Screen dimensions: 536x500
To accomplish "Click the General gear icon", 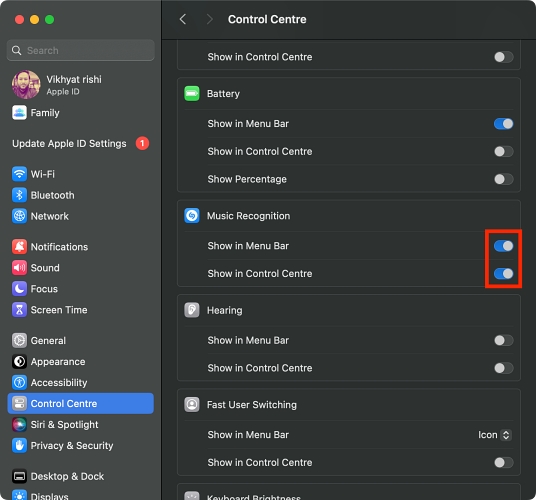I will (19, 340).
